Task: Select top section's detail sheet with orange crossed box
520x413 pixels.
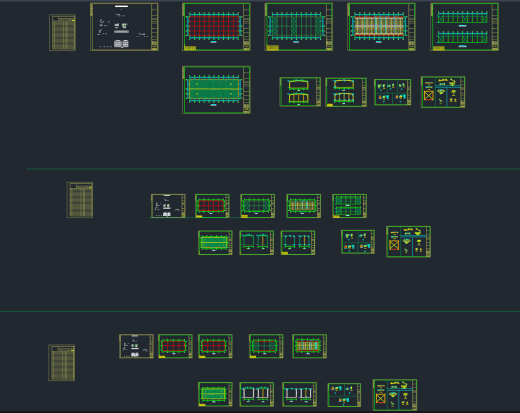Action: tap(443, 92)
